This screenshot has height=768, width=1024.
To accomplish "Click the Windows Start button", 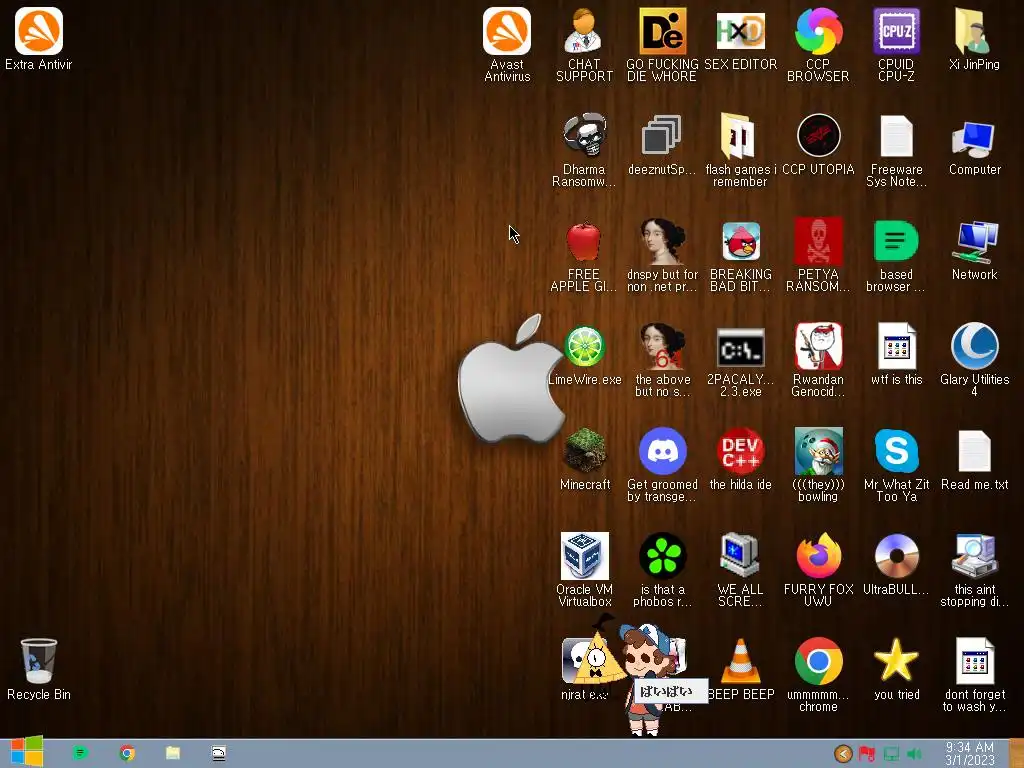I will coord(27,752).
